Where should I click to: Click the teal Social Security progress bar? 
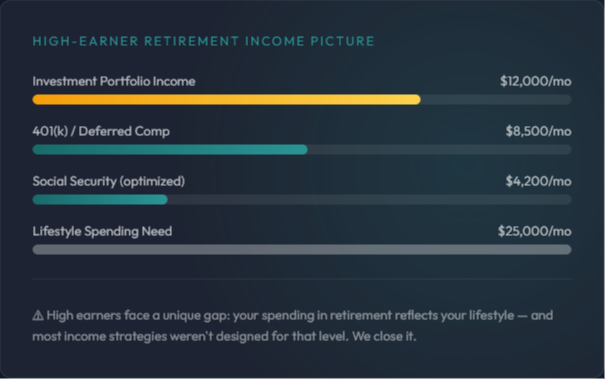100,200
